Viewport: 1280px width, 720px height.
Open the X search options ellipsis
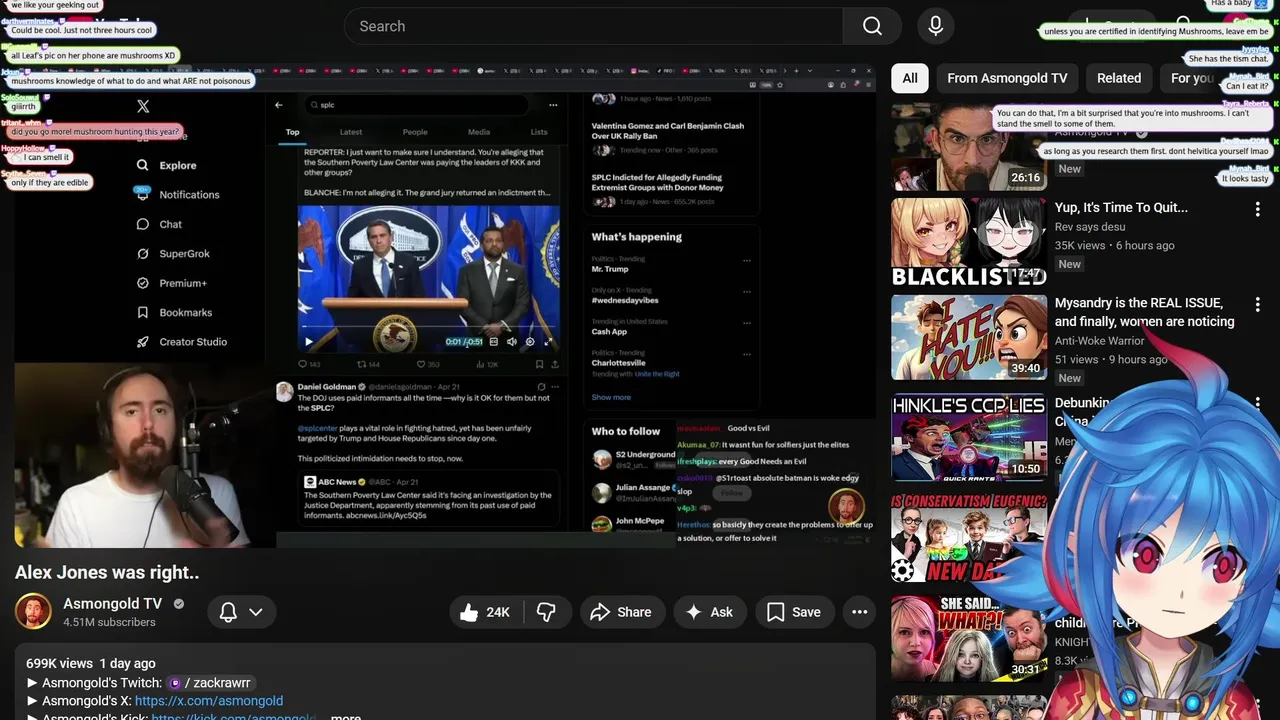coord(553,104)
